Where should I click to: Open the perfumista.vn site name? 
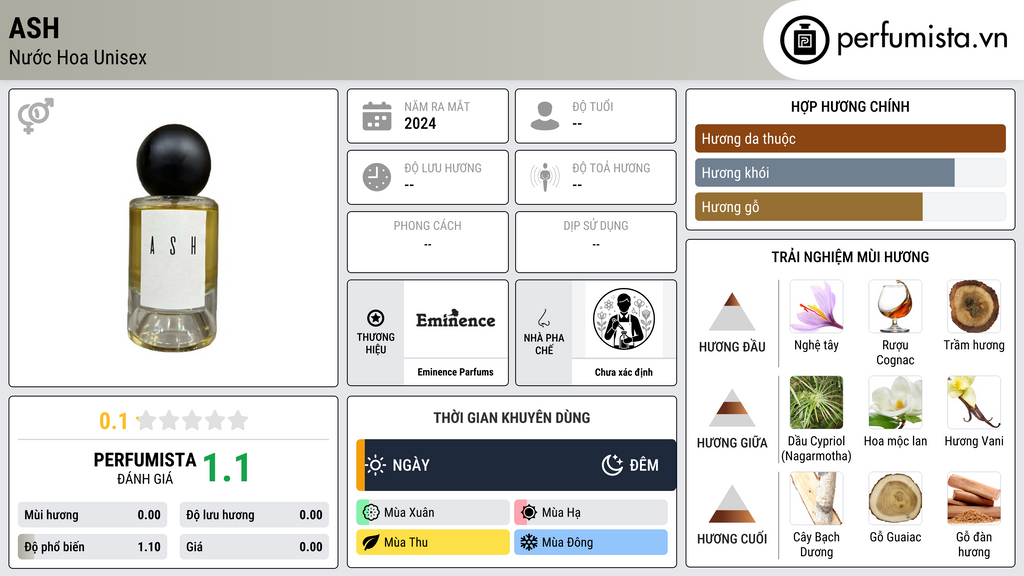click(x=922, y=39)
